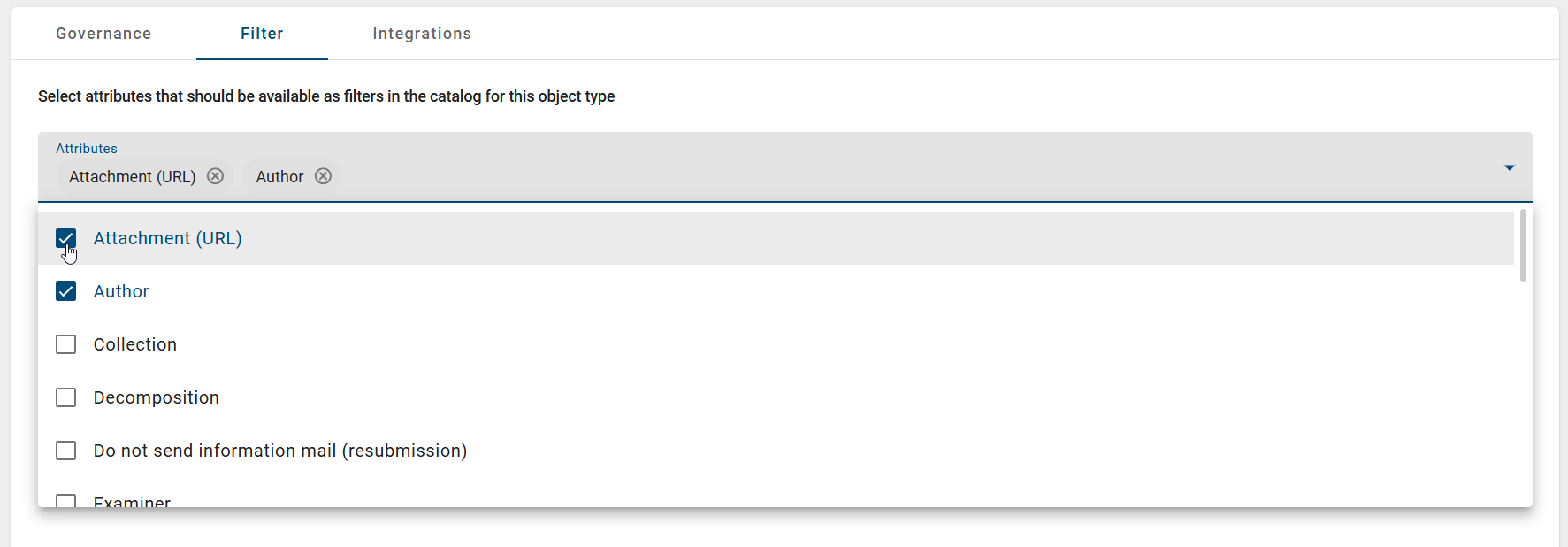Enable 'Do not send information mail (resubmission)'
The height and width of the screenshot is (547, 1568).
click(x=65, y=451)
